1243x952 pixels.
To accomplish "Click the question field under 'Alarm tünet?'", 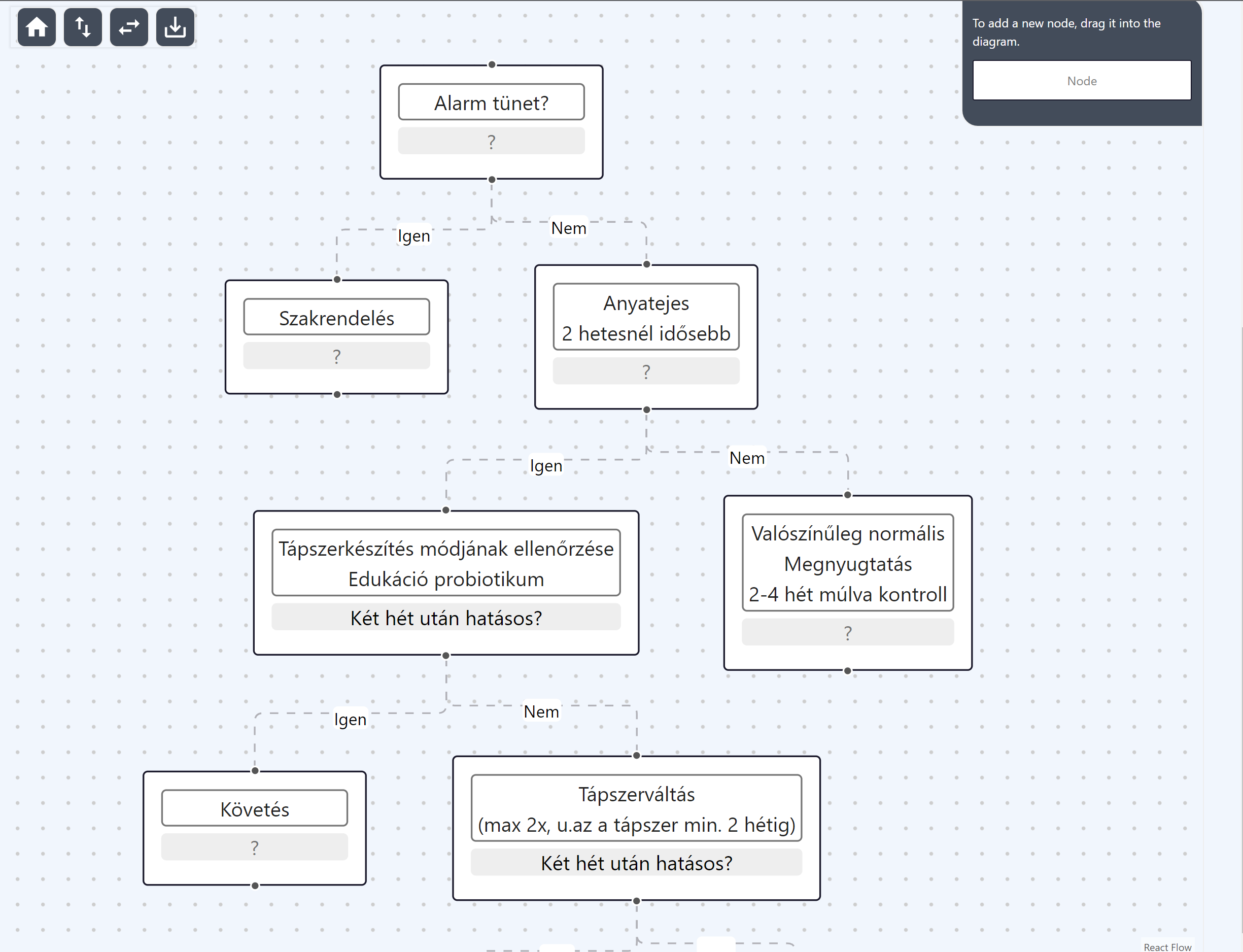I will pos(491,141).
